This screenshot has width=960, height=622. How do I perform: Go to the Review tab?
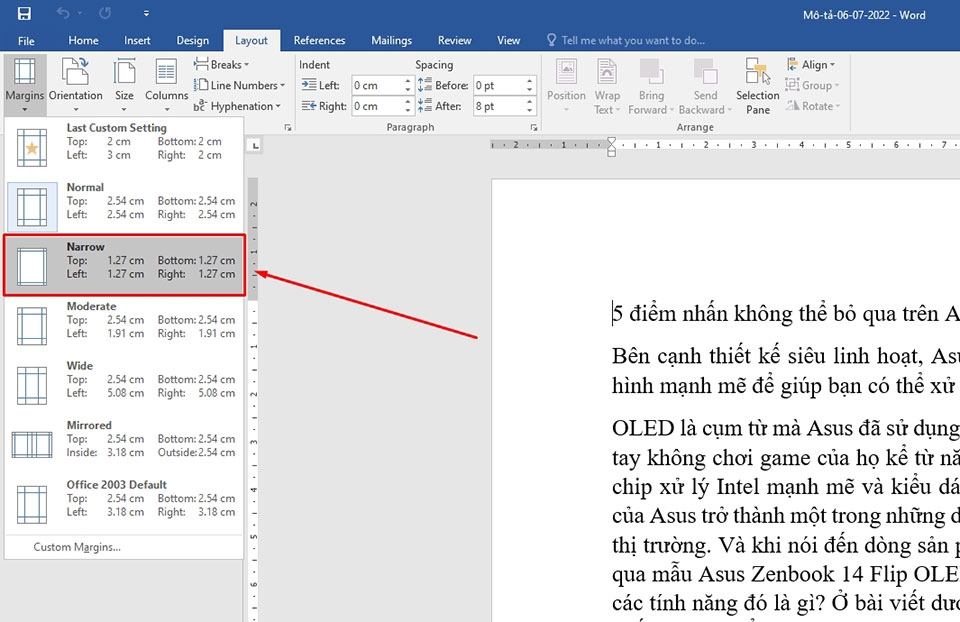coord(454,40)
